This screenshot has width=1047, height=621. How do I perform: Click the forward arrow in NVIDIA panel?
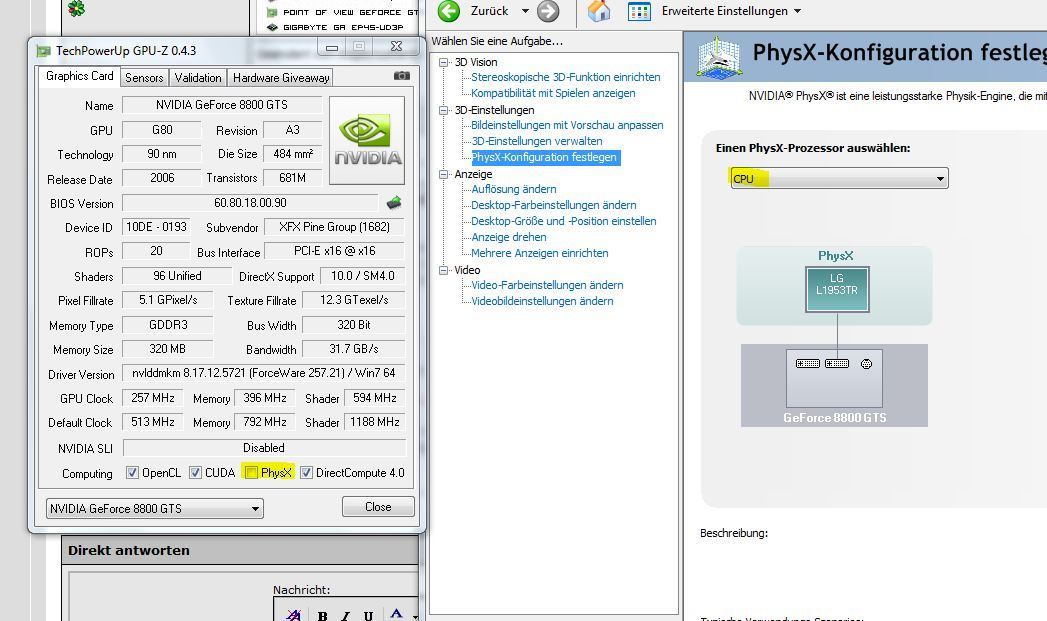(548, 11)
